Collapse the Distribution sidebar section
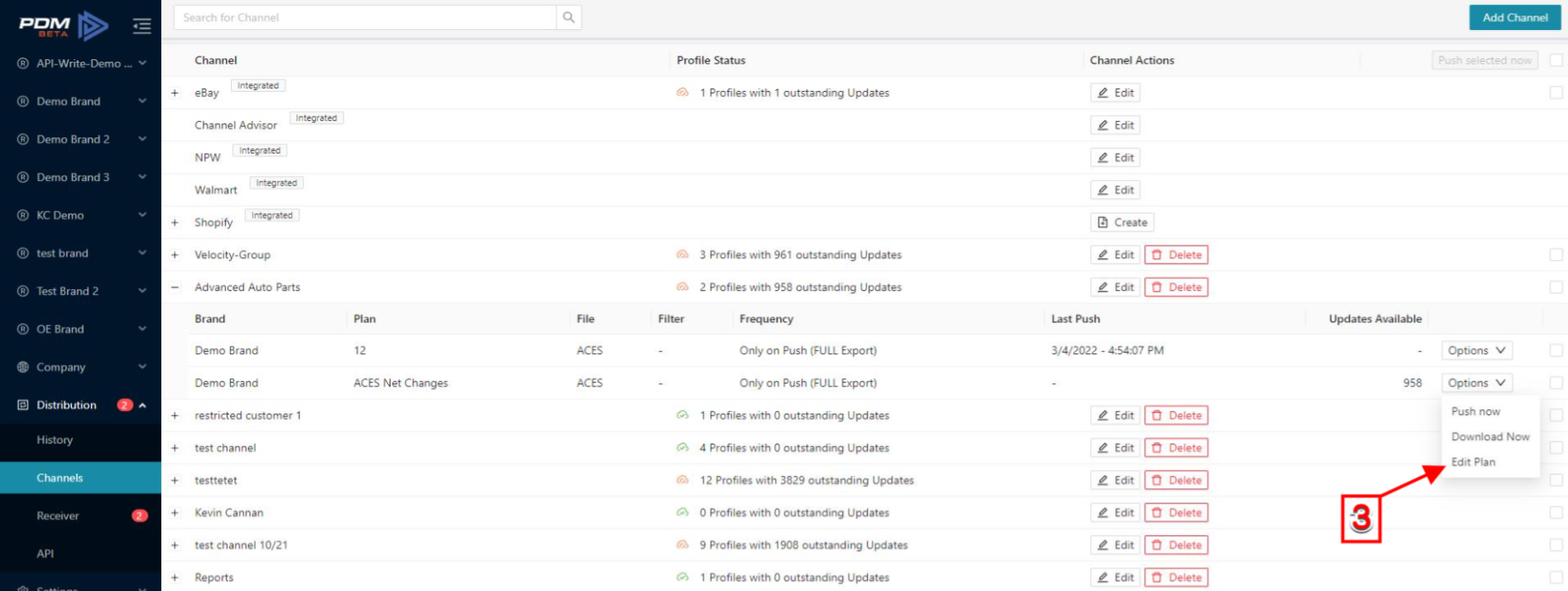1568x591 pixels. 142,405
